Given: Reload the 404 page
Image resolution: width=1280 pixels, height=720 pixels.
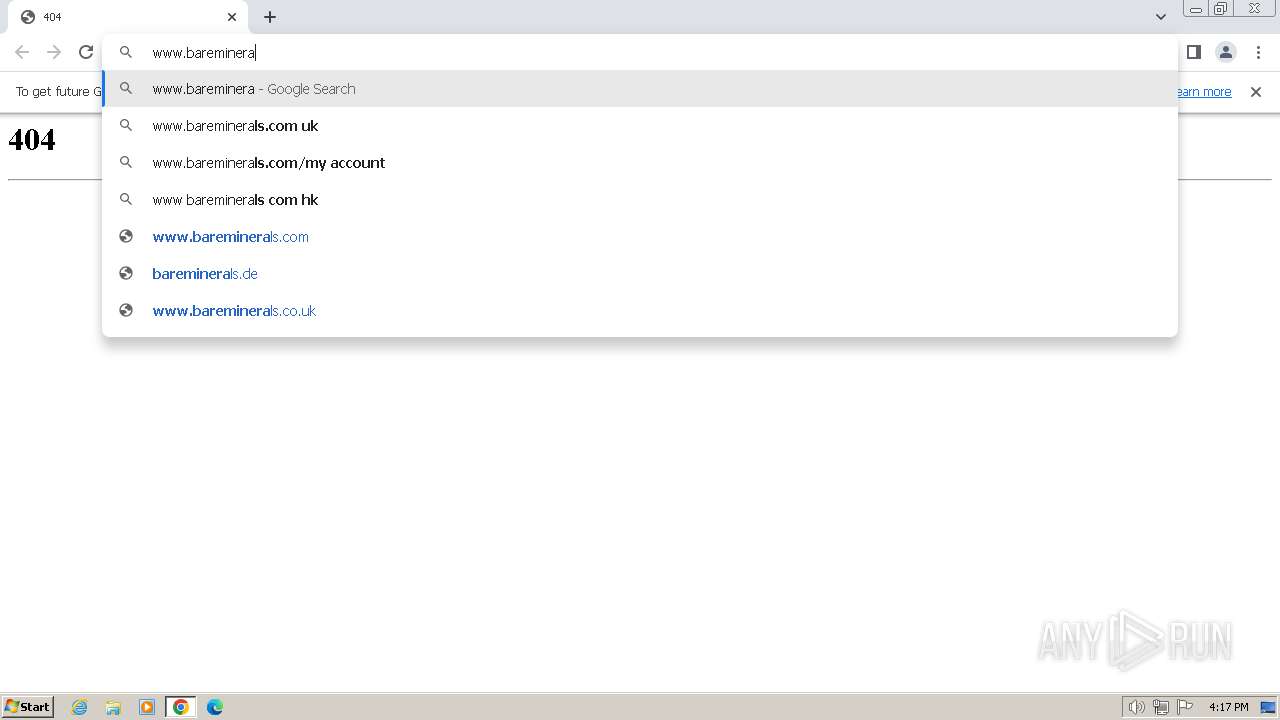Looking at the screenshot, I should (x=86, y=52).
